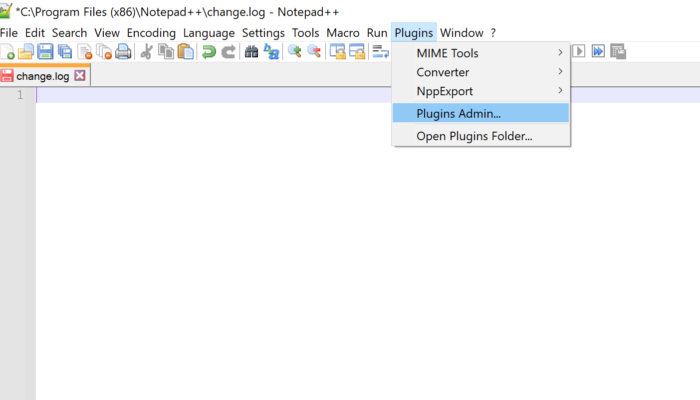Open Find with the binoculars icon
Viewport: 700px width, 400px height.
[x=251, y=52]
